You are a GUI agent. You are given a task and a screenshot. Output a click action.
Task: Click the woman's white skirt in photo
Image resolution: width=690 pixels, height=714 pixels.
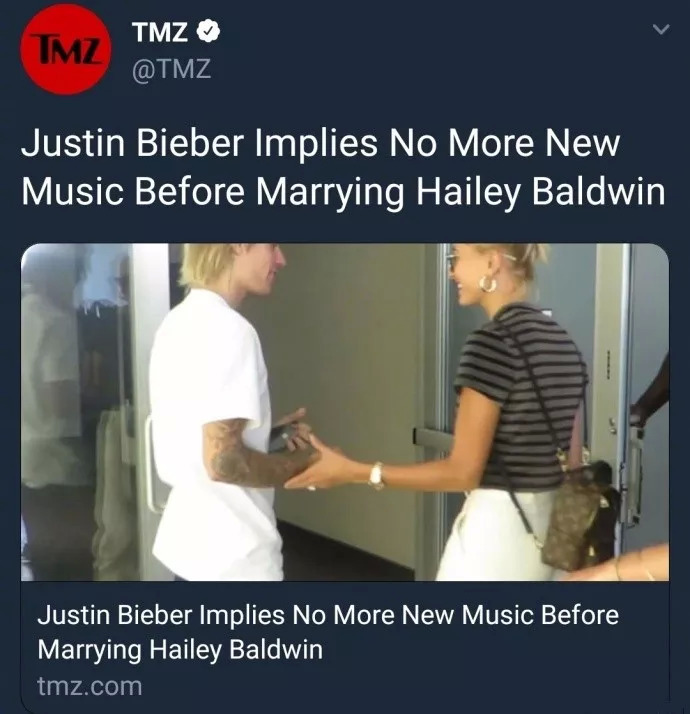pyautogui.click(x=494, y=535)
